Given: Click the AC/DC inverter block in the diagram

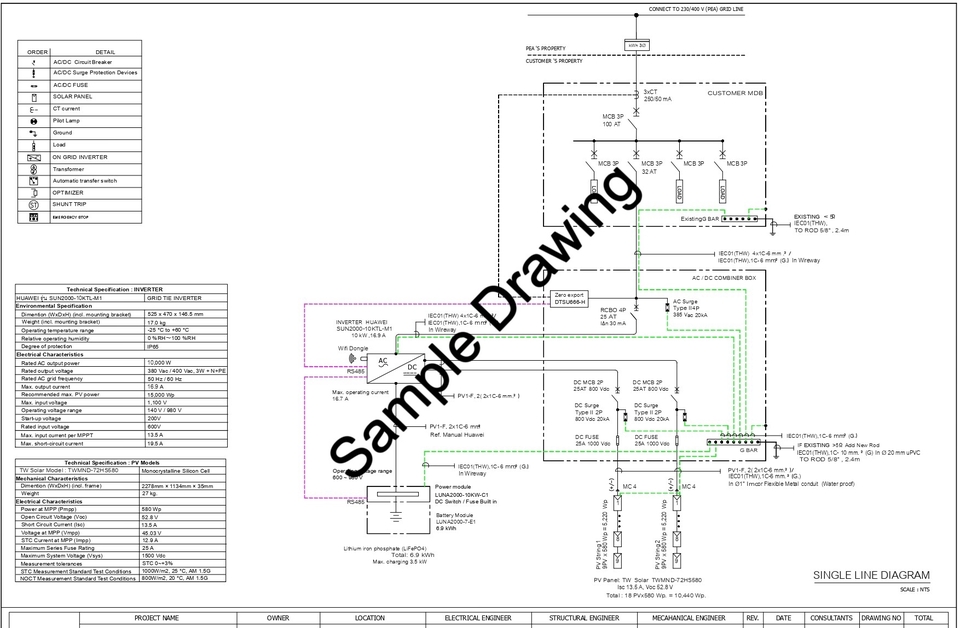Looking at the screenshot, I should pyautogui.click(x=396, y=368).
